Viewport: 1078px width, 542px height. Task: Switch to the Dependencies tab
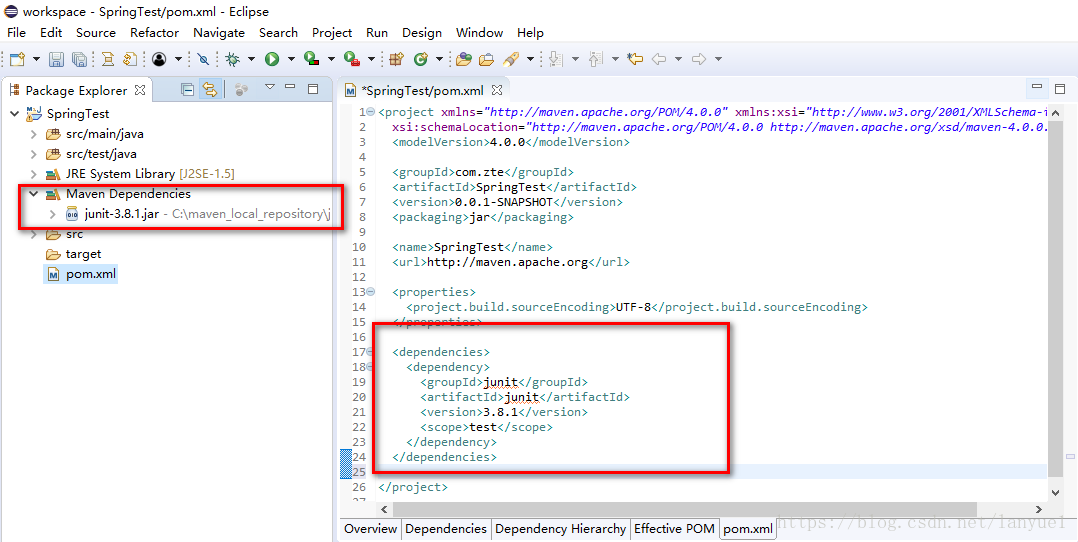tap(446, 529)
